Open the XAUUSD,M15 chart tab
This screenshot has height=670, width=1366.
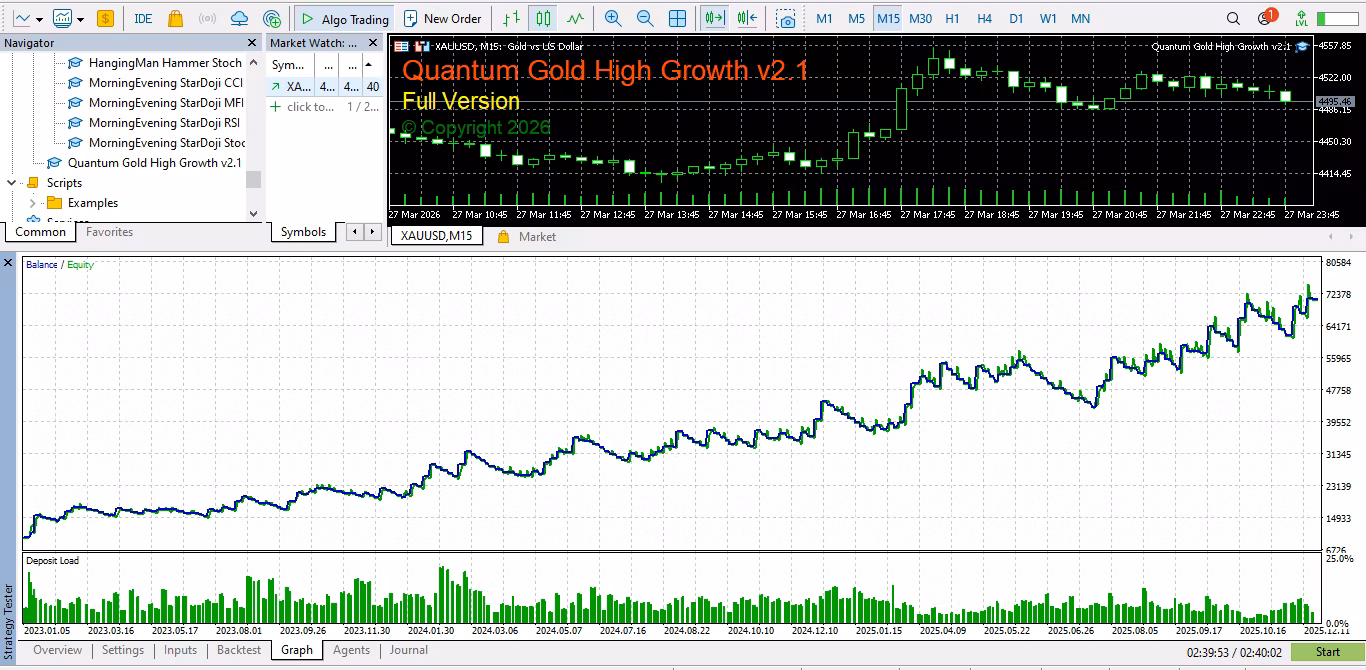coord(436,236)
